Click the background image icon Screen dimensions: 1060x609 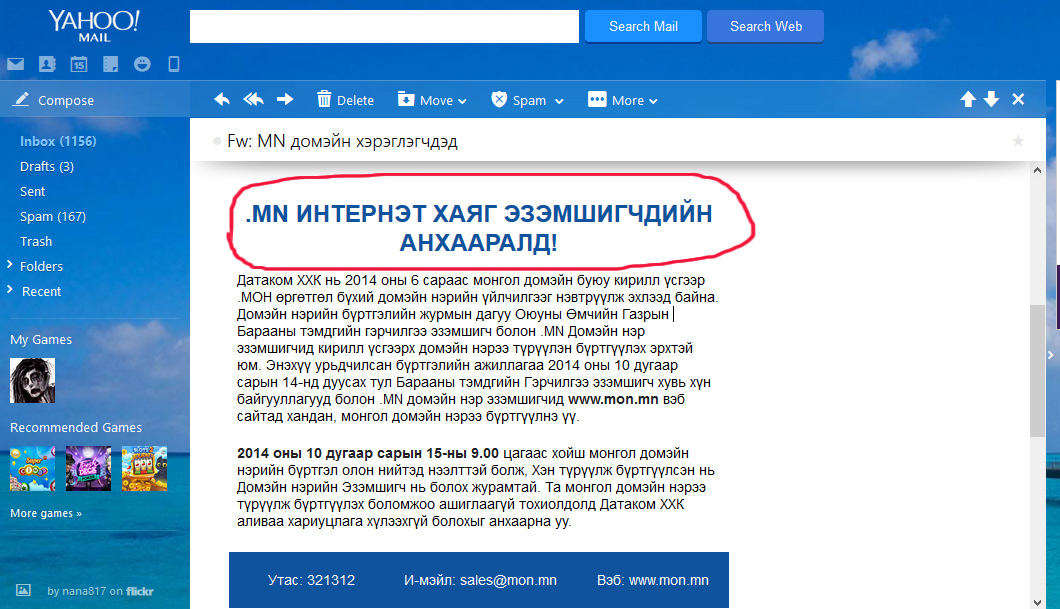tap(23, 590)
